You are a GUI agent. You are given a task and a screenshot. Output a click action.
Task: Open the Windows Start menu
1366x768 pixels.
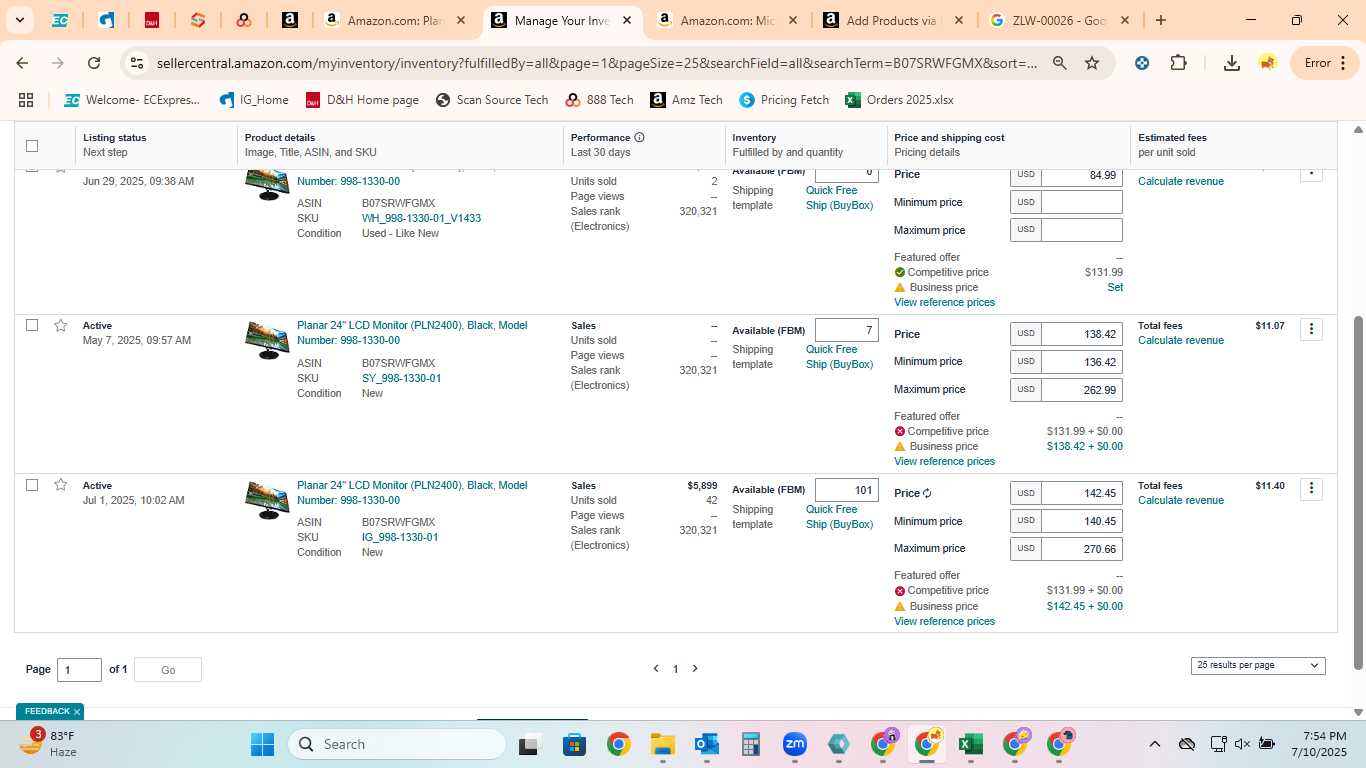[262, 744]
